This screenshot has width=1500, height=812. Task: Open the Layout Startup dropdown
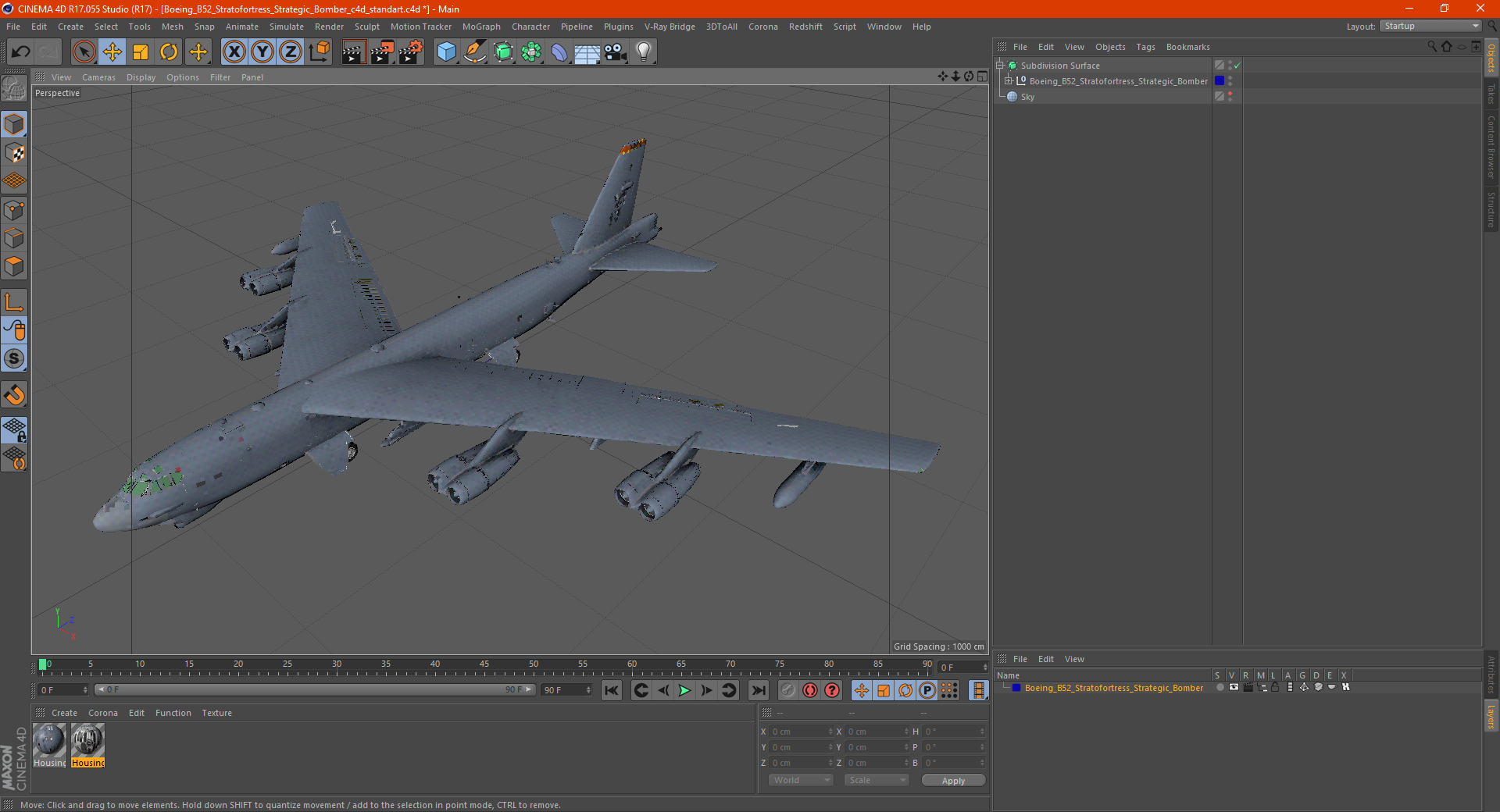1430,26
